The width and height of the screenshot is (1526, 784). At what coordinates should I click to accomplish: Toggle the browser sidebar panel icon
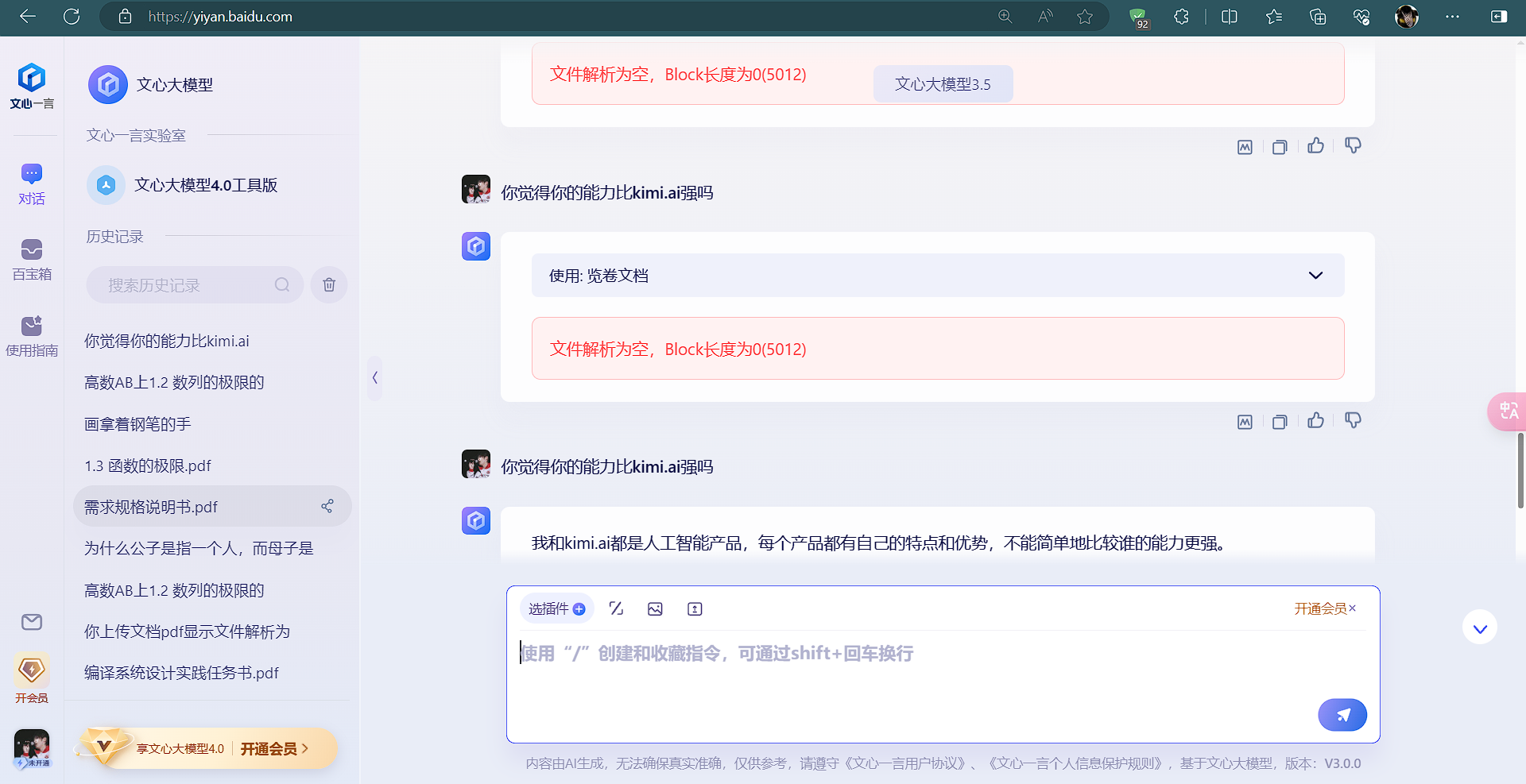[1499, 17]
